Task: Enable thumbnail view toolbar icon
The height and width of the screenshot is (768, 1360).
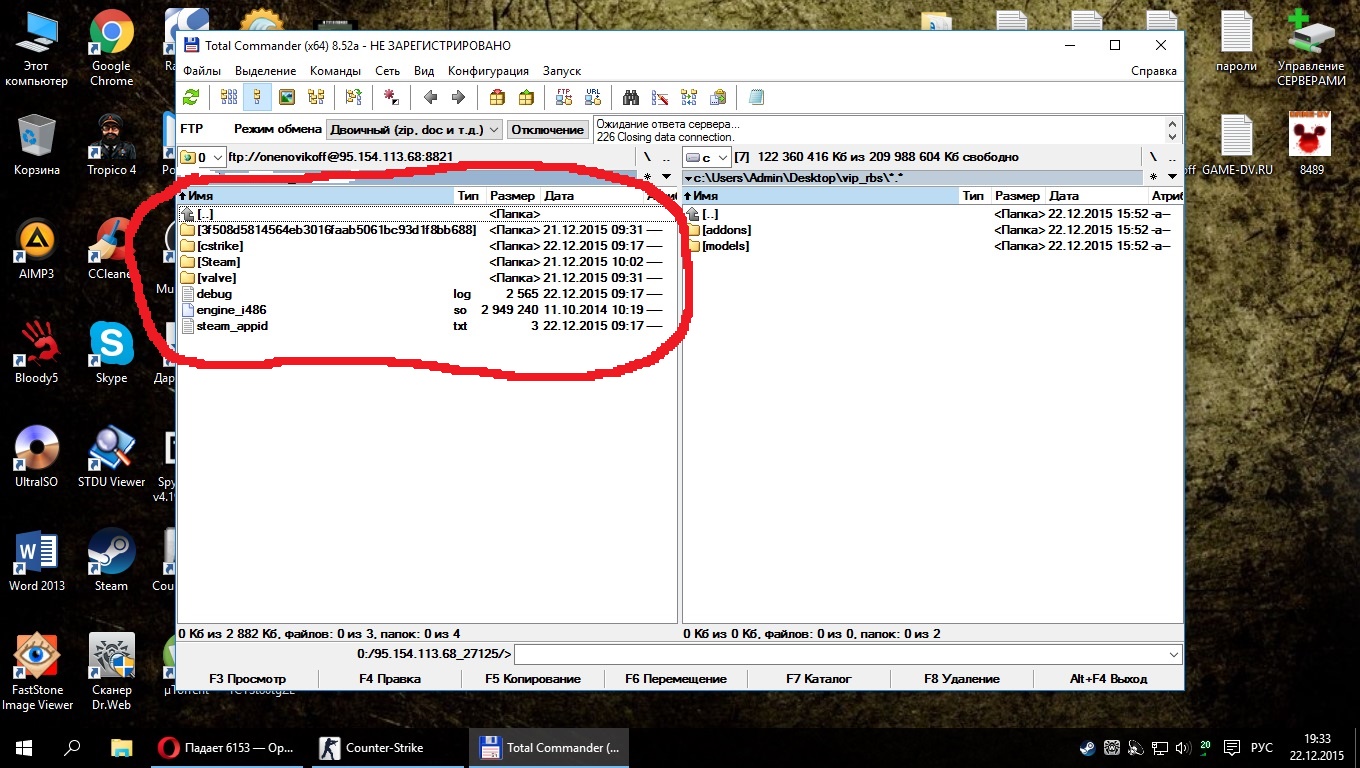Action: 287,97
